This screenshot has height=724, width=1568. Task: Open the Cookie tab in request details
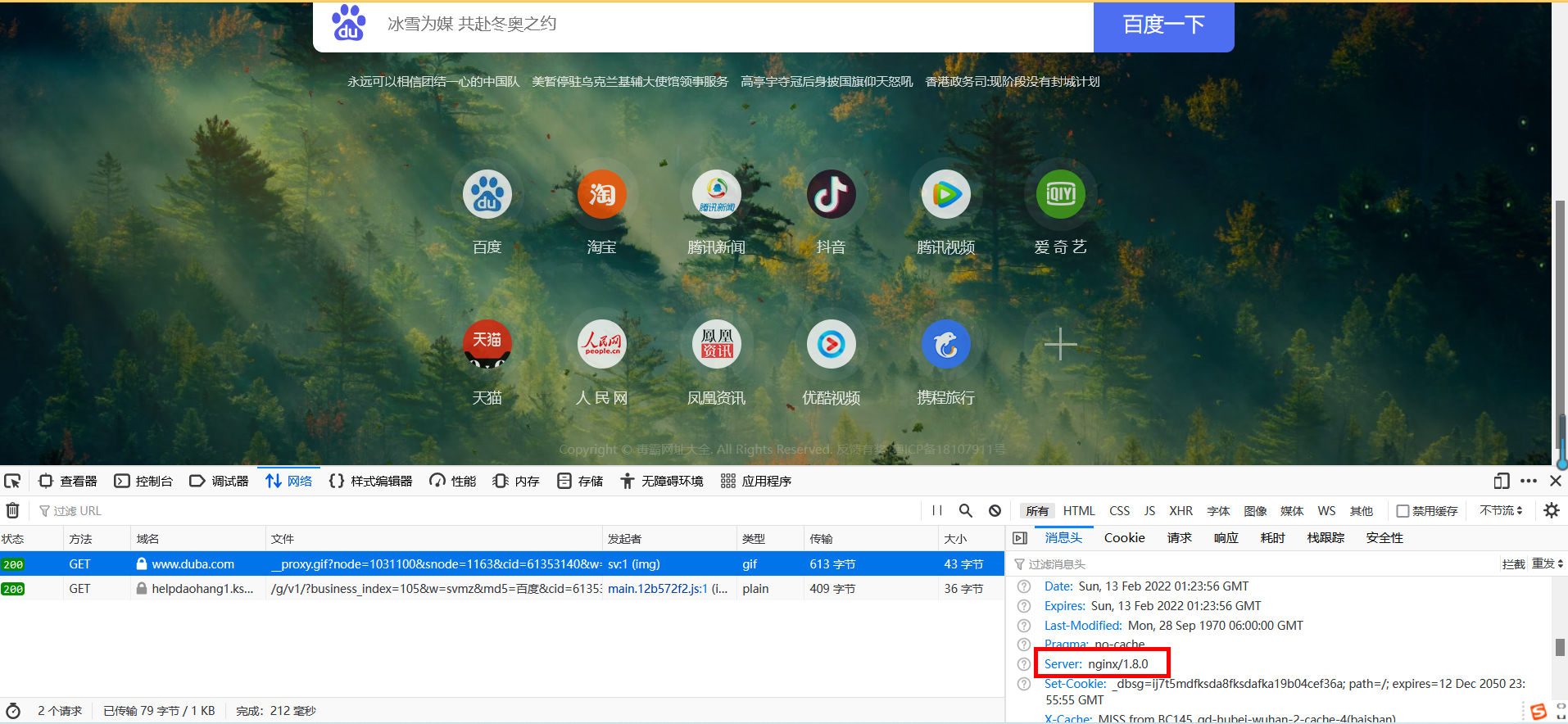(x=1124, y=538)
